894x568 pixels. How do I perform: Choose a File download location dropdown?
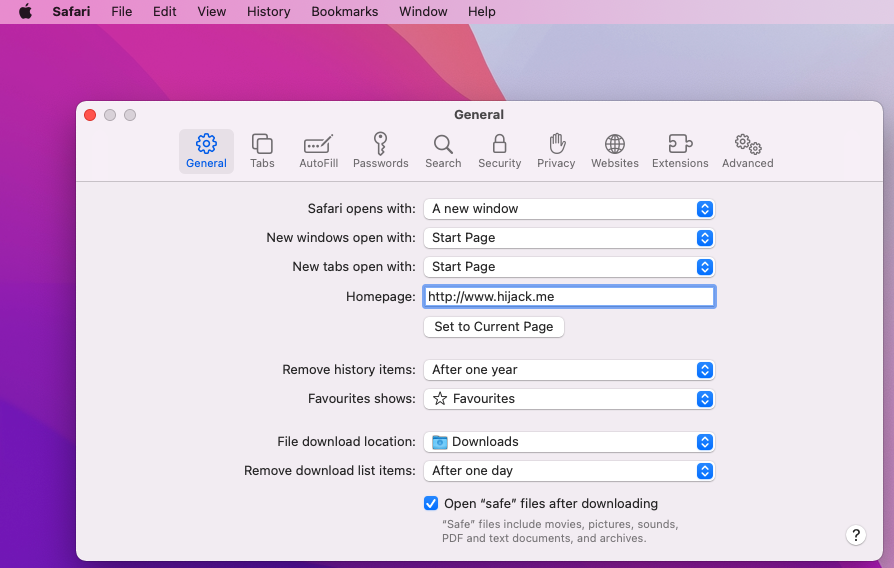[569, 442]
